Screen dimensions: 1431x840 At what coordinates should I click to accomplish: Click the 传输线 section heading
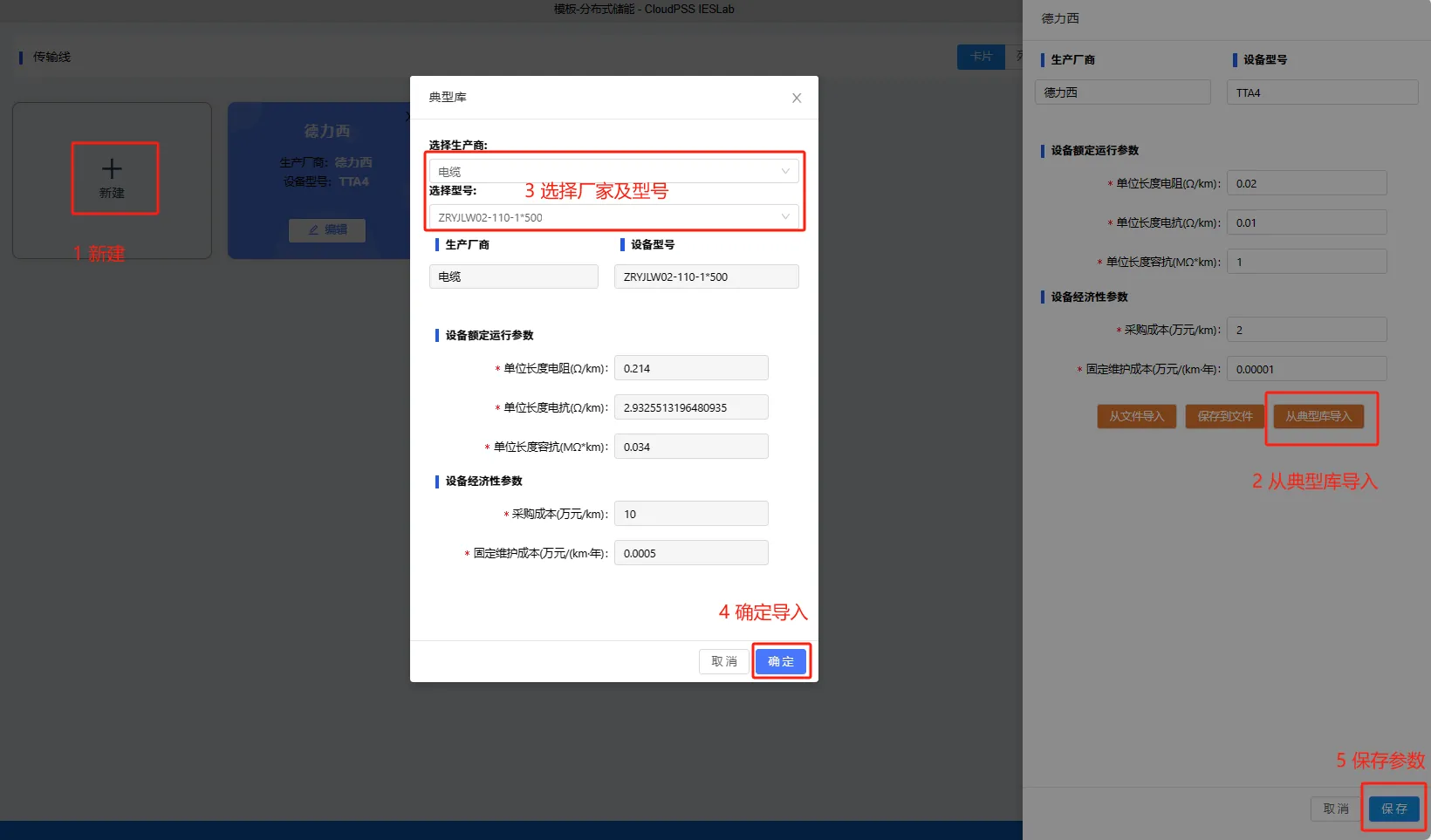(51, 57)
